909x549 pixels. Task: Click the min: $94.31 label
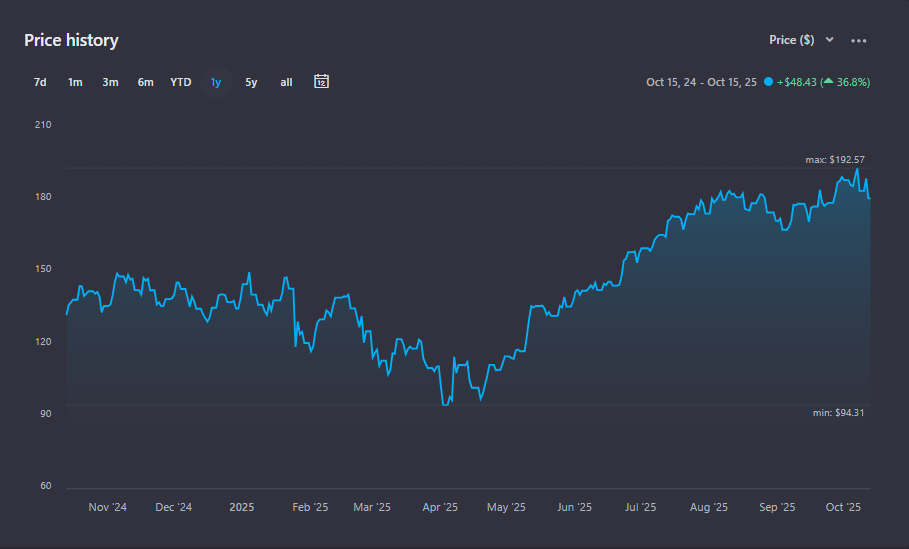(836, 413)
